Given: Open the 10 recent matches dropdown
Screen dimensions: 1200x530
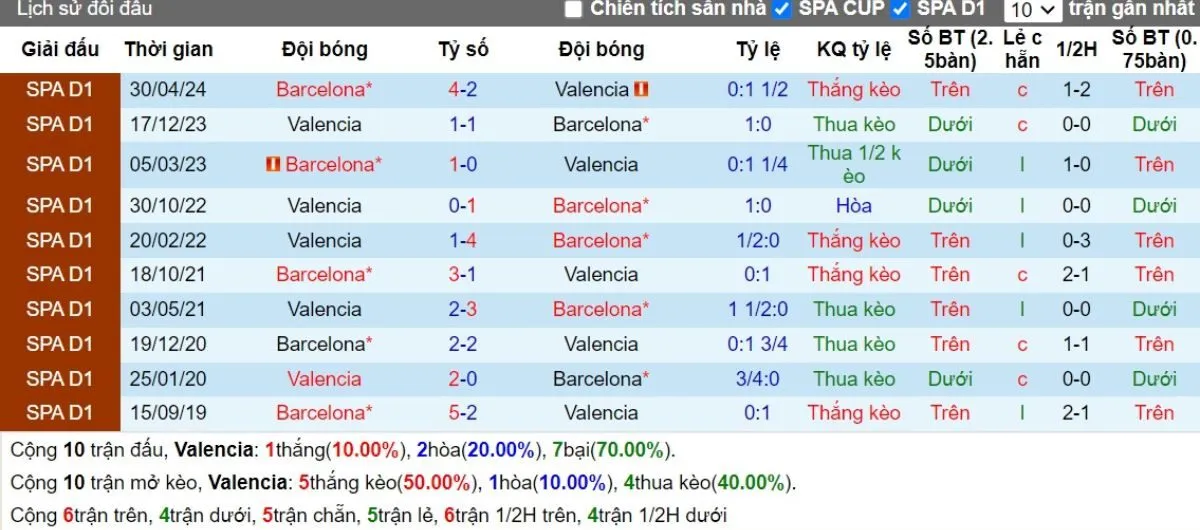Looking at the screenshot, I should click(x=1032, y=10).
